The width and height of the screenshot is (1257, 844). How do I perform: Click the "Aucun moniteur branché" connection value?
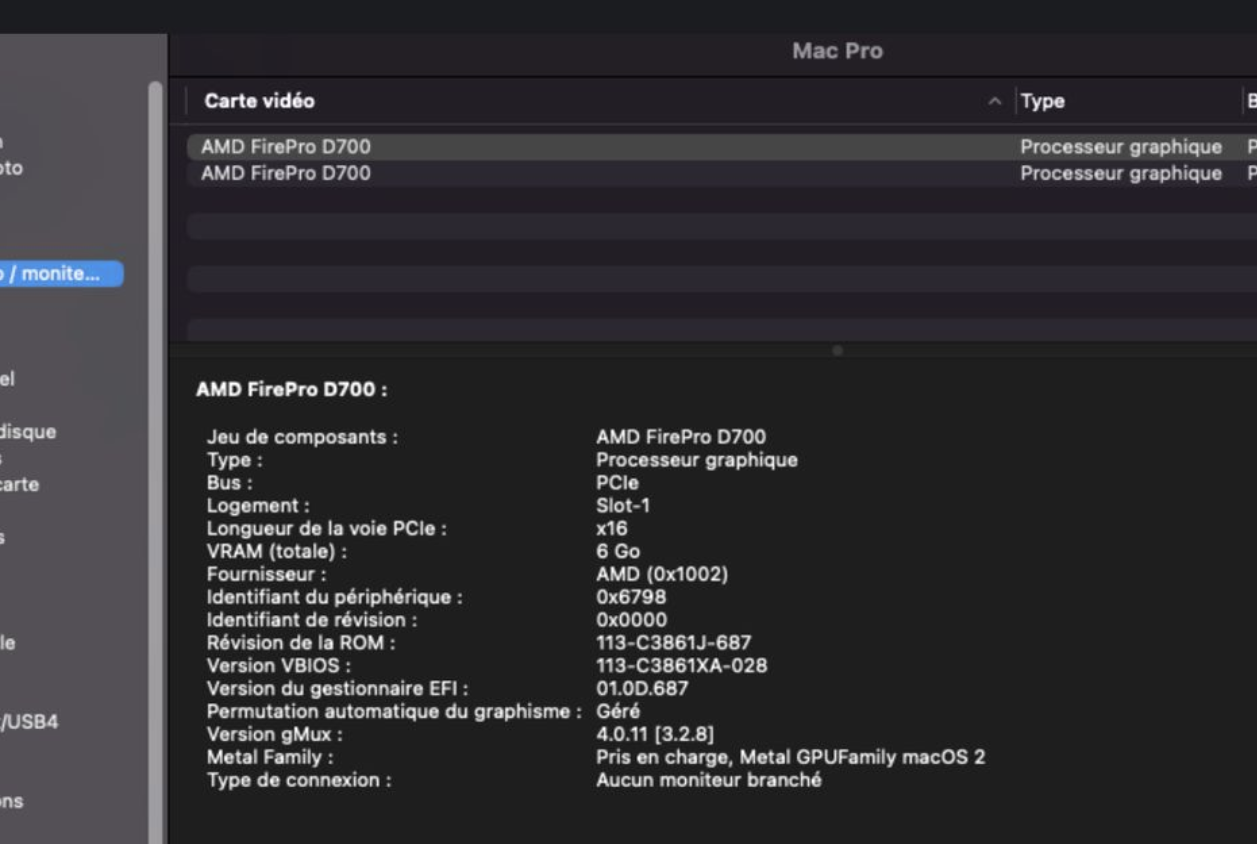708,780
